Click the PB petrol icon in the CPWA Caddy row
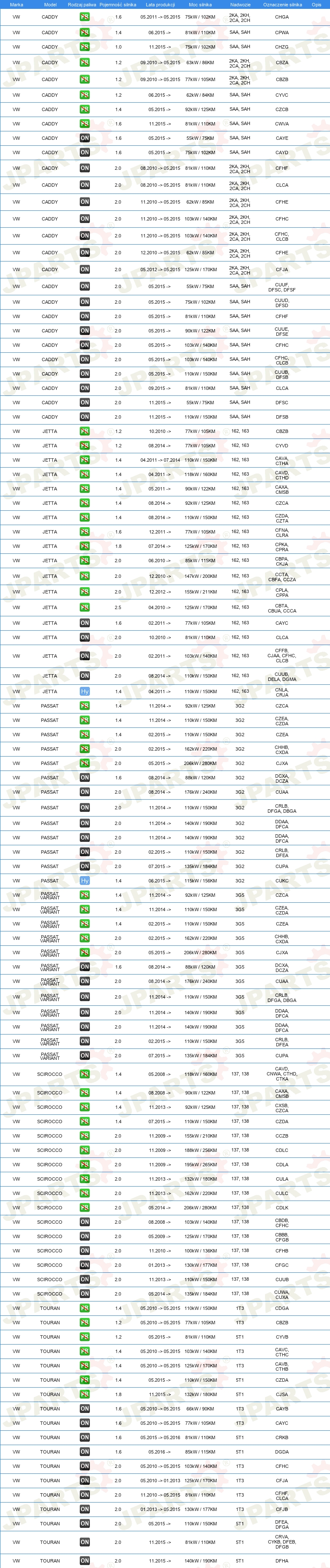The width and height of the screenshot is (330, 1568). [84, 32]
